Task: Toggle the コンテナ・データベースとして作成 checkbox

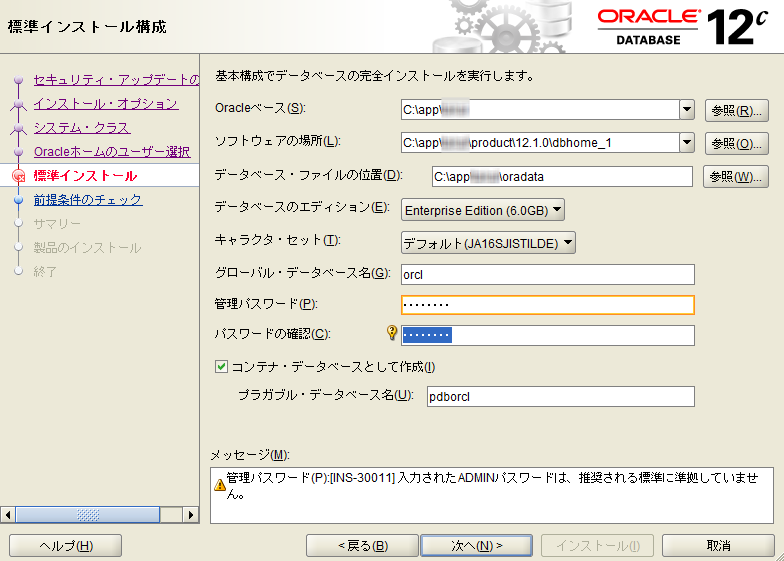Action: [221, 367]
